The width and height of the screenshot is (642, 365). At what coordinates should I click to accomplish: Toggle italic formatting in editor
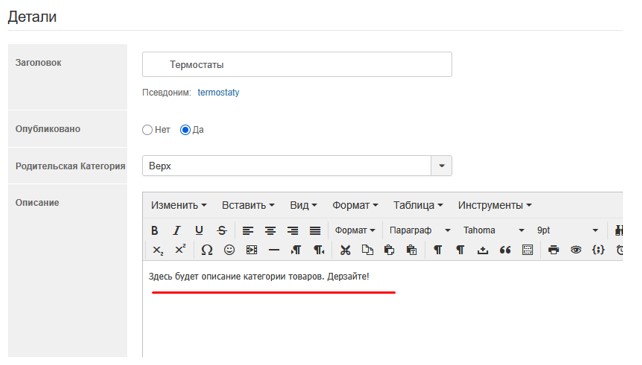click(176, 231)
